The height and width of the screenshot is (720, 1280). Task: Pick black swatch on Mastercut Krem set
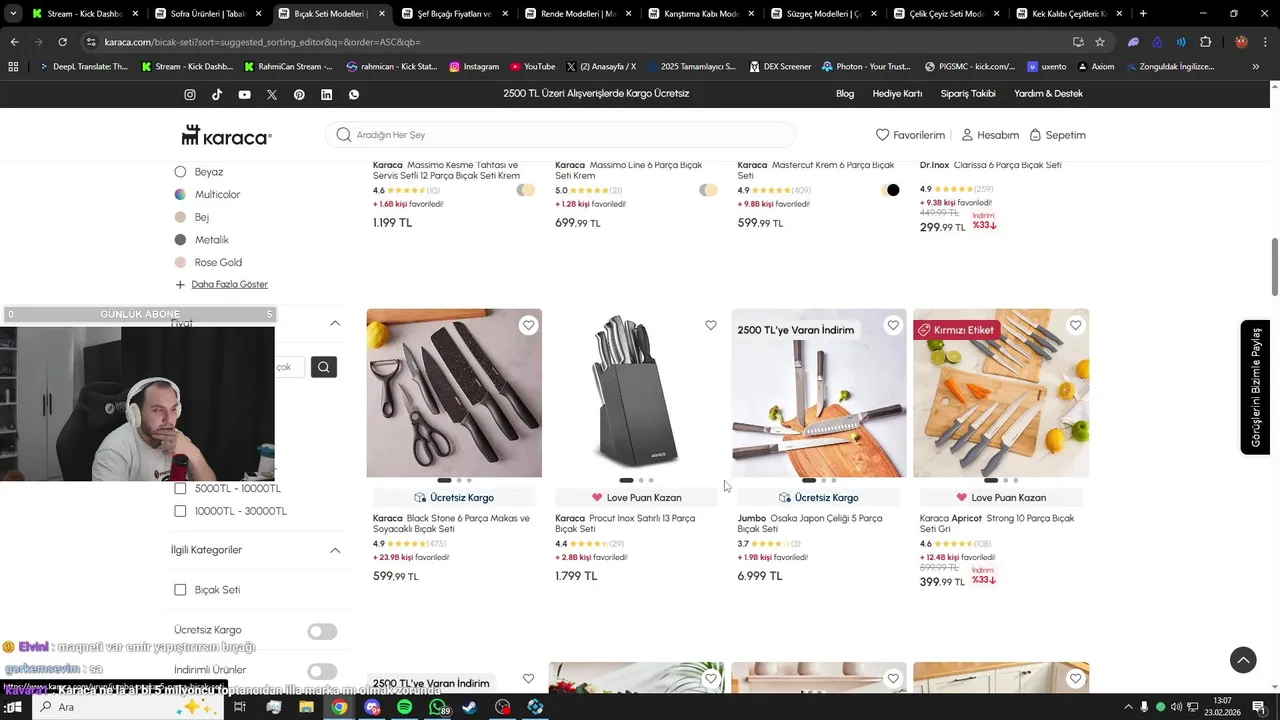click(x=893, y=190)
